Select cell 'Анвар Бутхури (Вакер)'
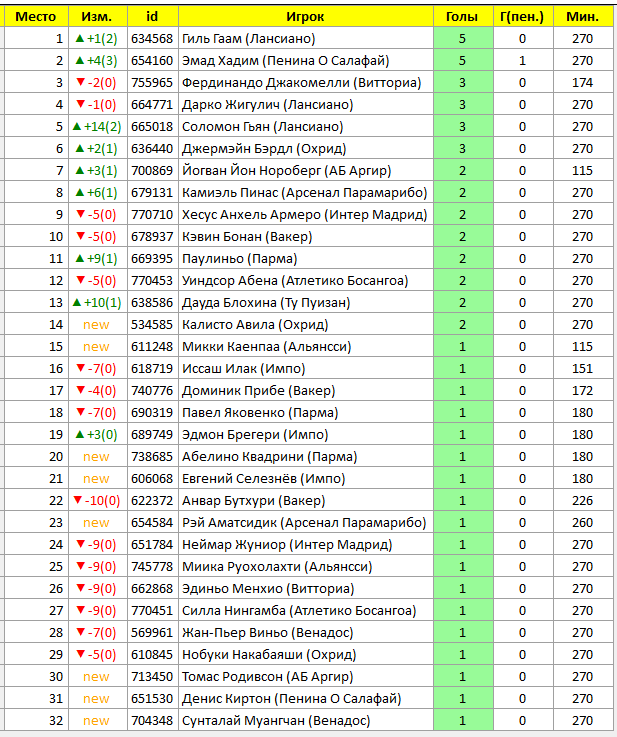This screenshot has height=737, width=617. pos(305,501)
